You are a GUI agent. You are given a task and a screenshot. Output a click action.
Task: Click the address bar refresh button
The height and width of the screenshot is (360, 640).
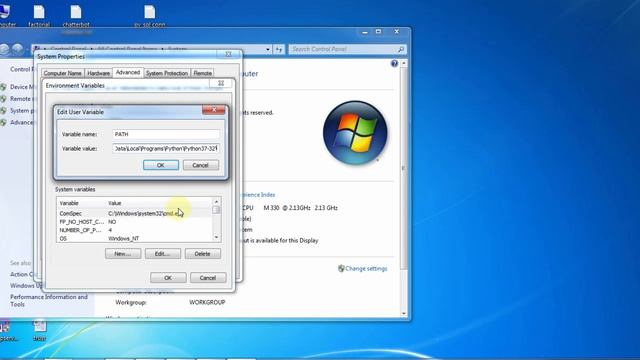279,49
